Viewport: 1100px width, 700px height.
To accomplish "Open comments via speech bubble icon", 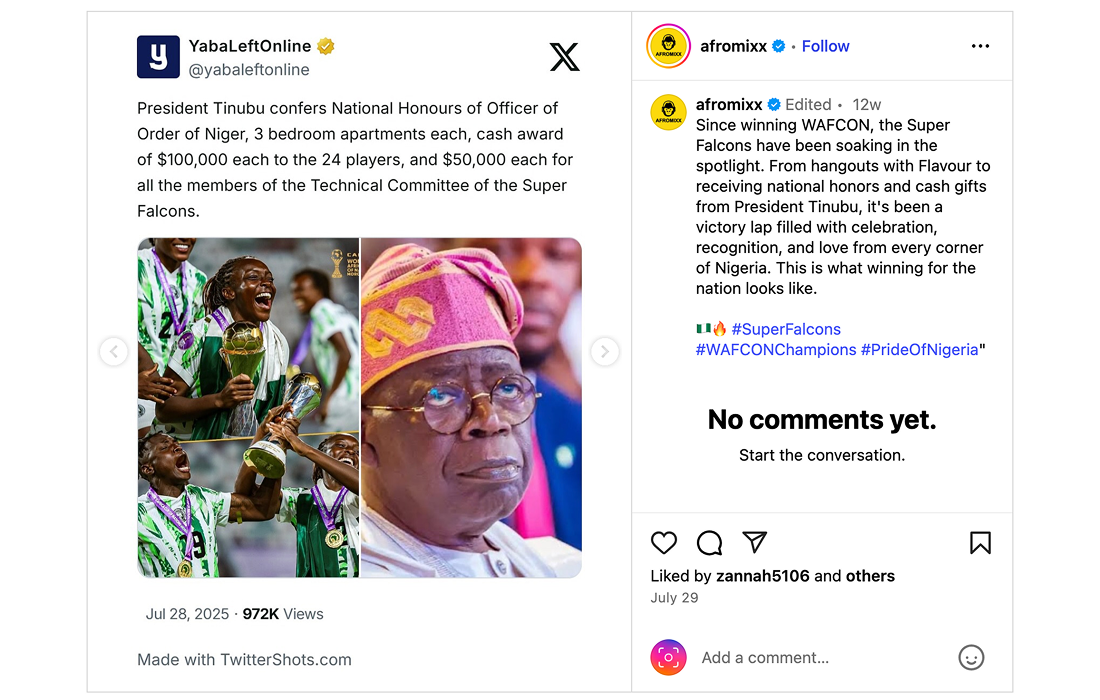I will (709, 543).
